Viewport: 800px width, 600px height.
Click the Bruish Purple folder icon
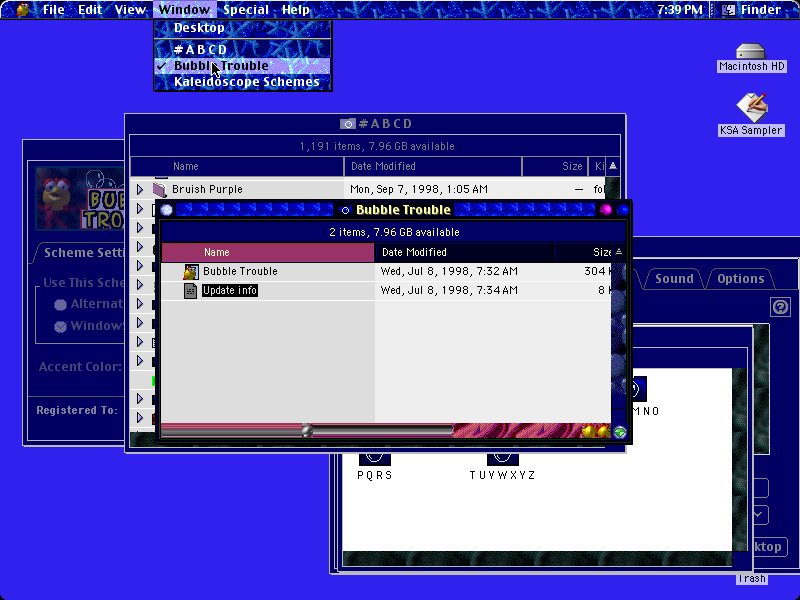(160, 190)
